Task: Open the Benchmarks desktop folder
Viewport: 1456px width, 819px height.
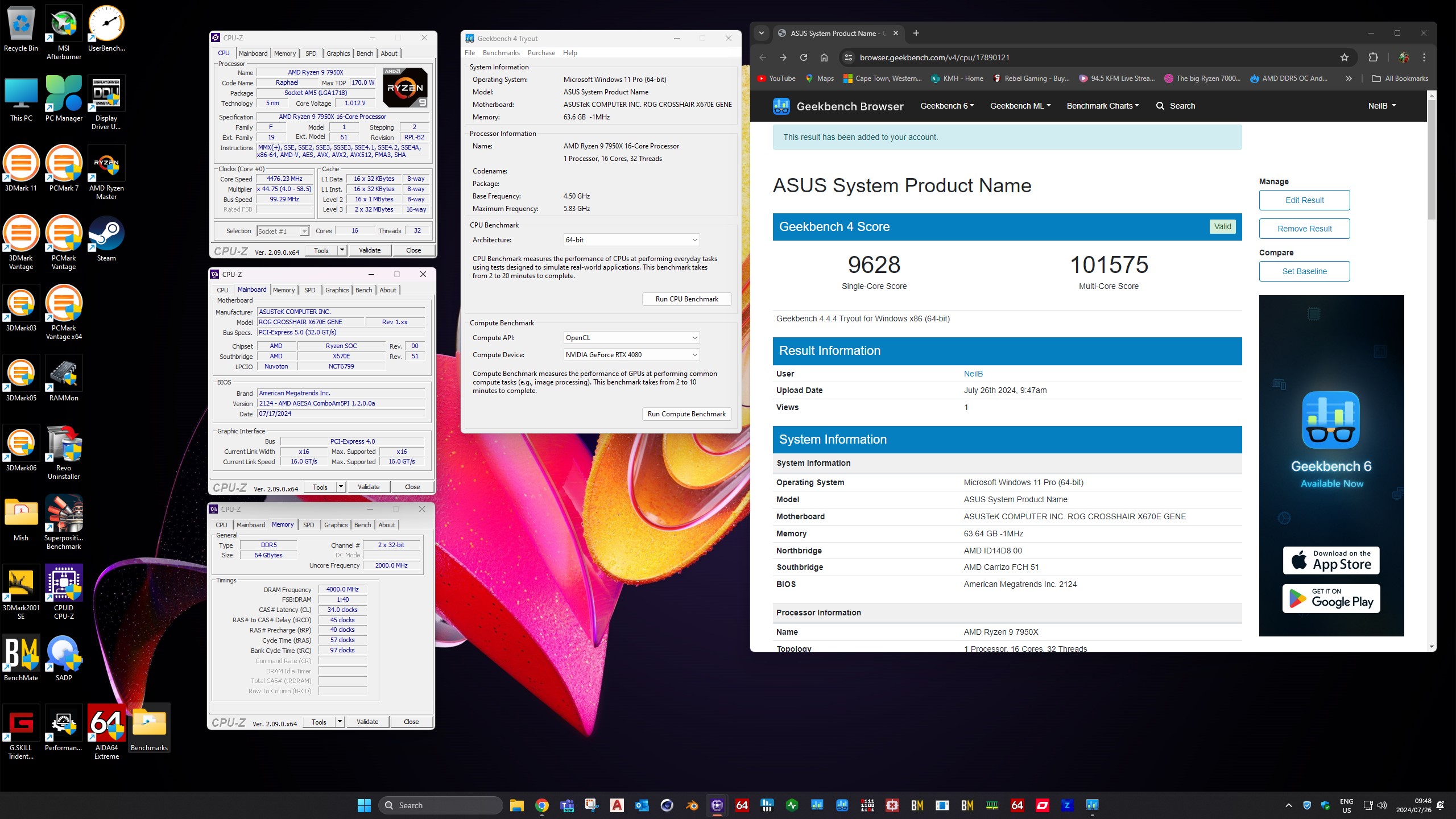Action: point(149,728)
